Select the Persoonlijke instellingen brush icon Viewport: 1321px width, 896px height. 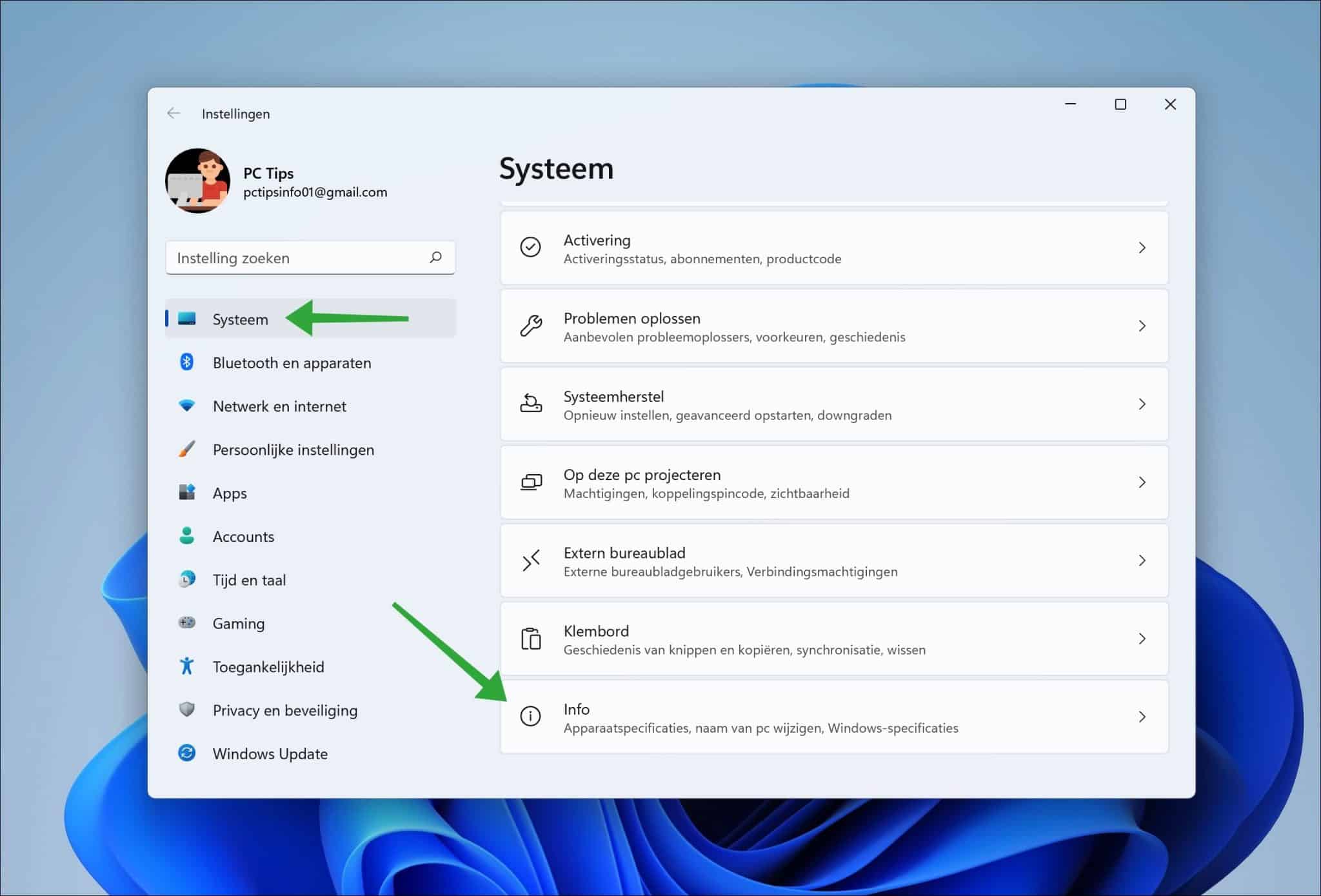[x=188, y=450]
